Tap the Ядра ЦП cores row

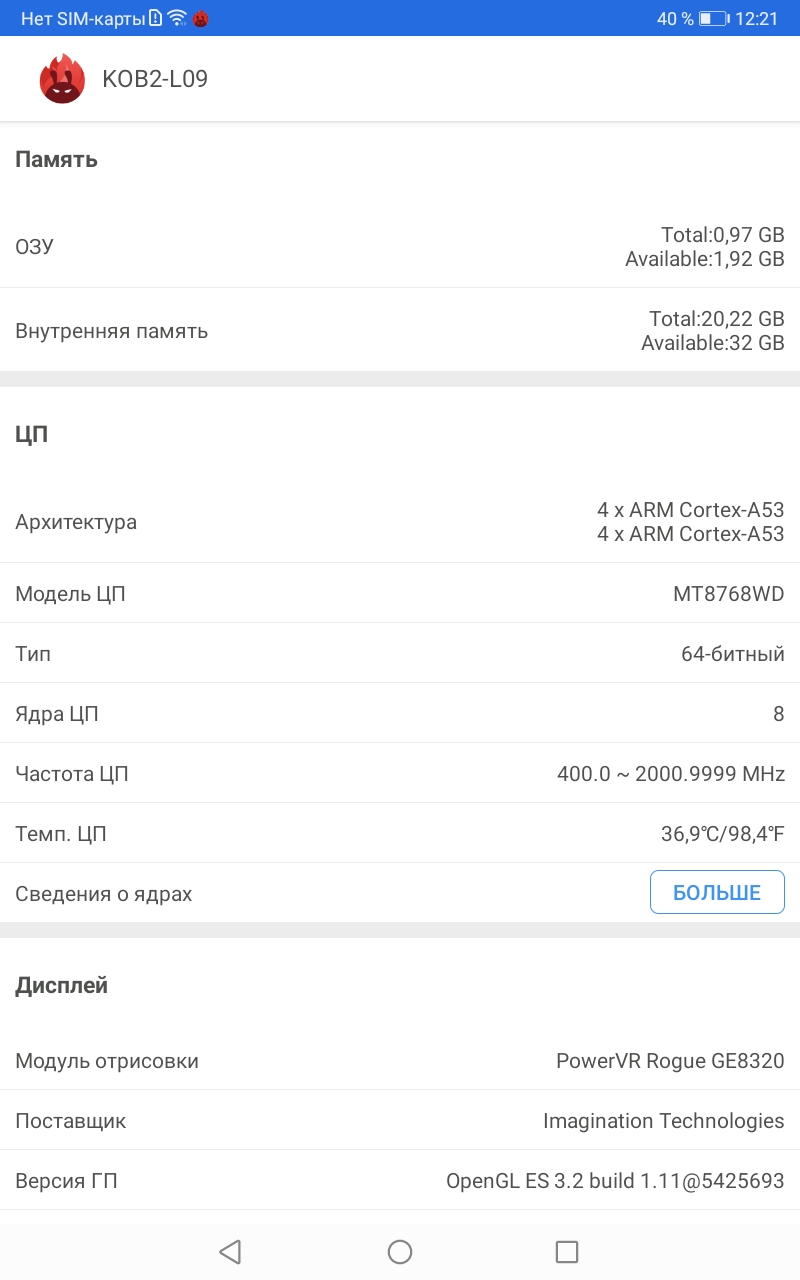click(x=400, y=714)
